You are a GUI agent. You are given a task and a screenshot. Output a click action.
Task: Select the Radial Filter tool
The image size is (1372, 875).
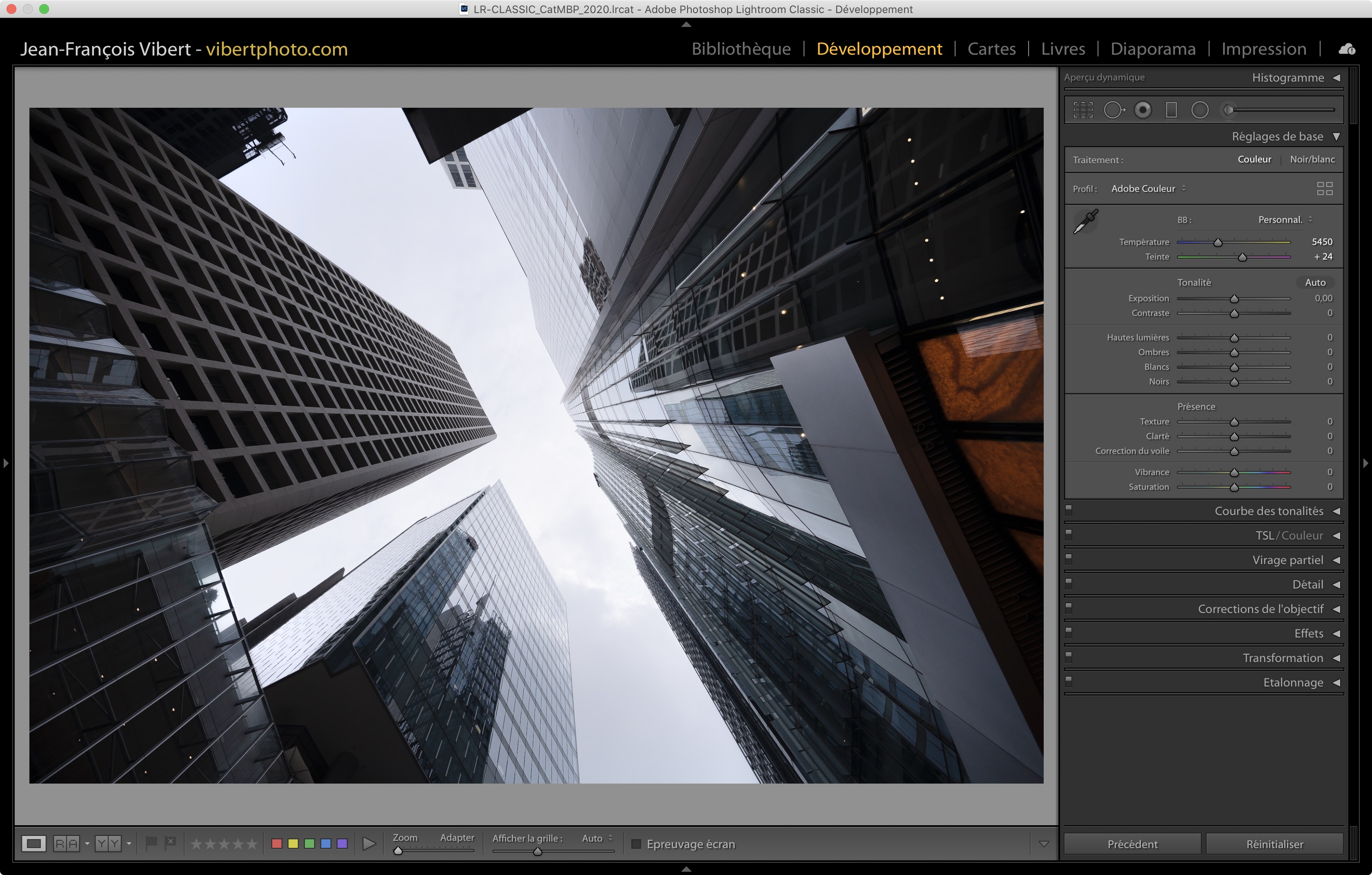click(1200, 110)
